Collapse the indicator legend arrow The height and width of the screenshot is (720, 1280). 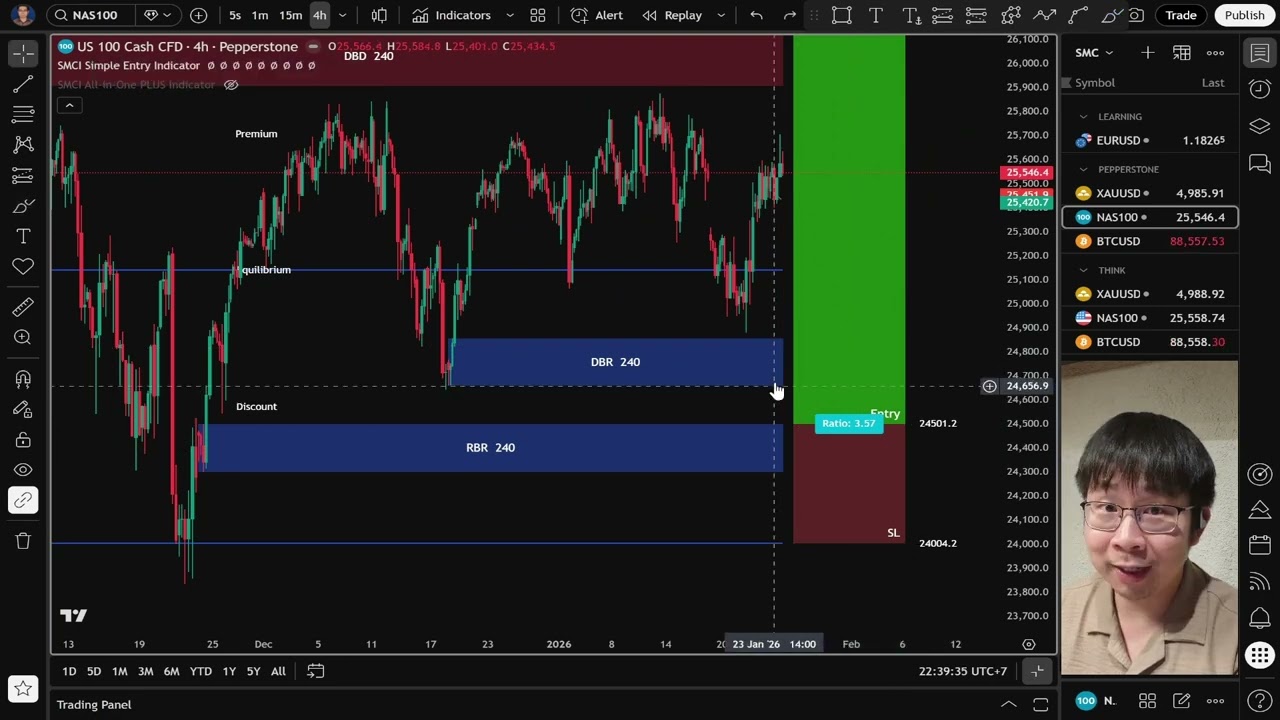click(x=68, y=105)
